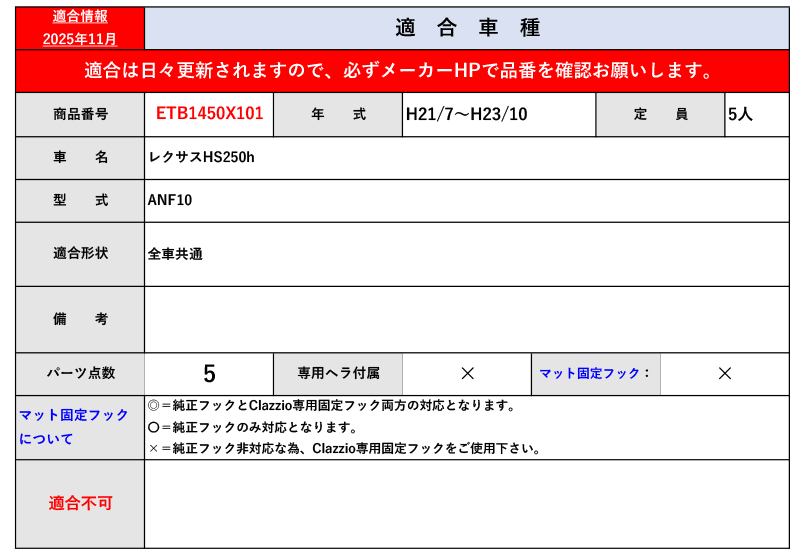799x556 pixels.
Task: Select the parts count value 5
Action: (x=209, y=373)
